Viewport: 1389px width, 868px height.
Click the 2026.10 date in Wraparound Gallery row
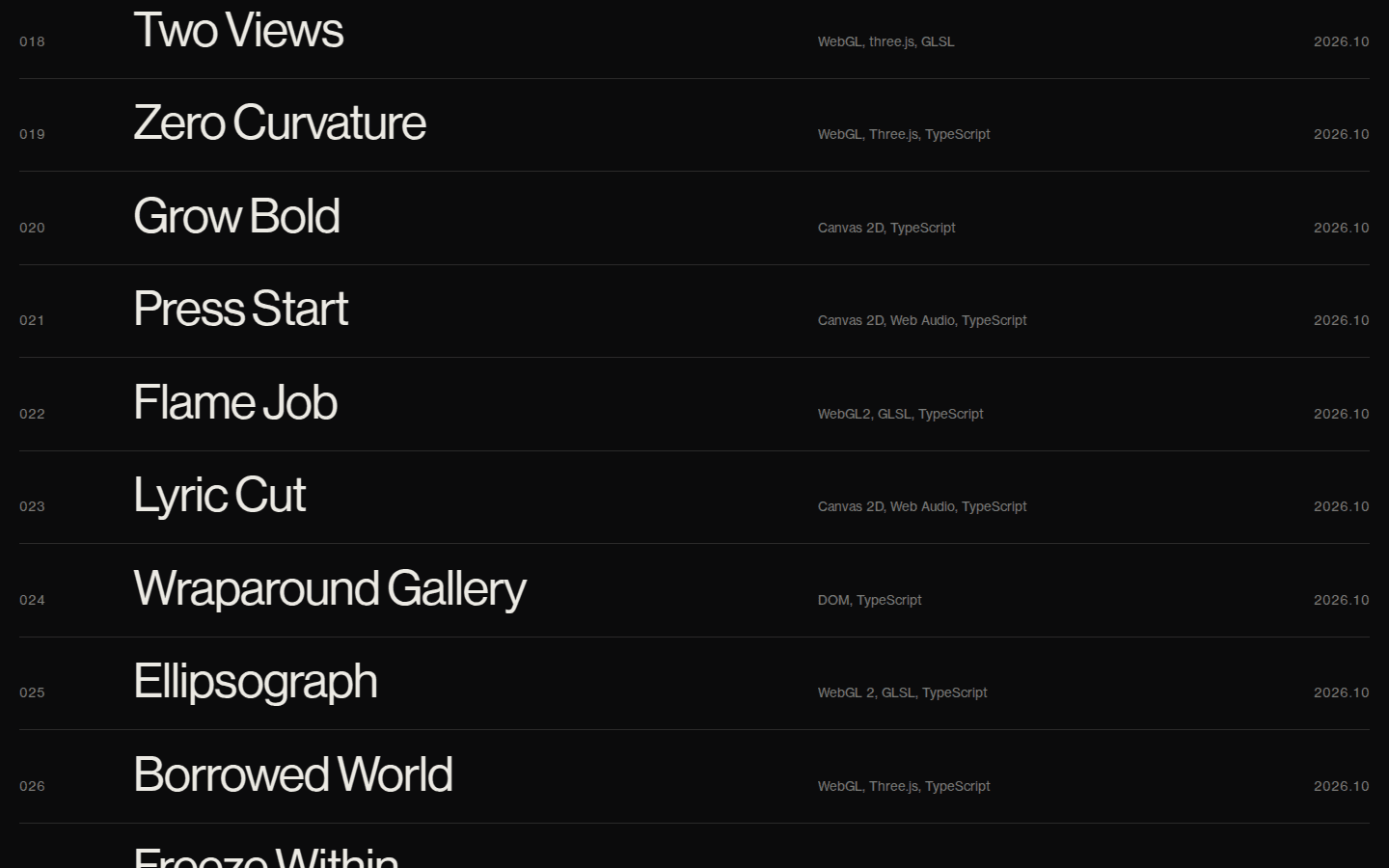pyautogui.click(x=1341, y=600)
